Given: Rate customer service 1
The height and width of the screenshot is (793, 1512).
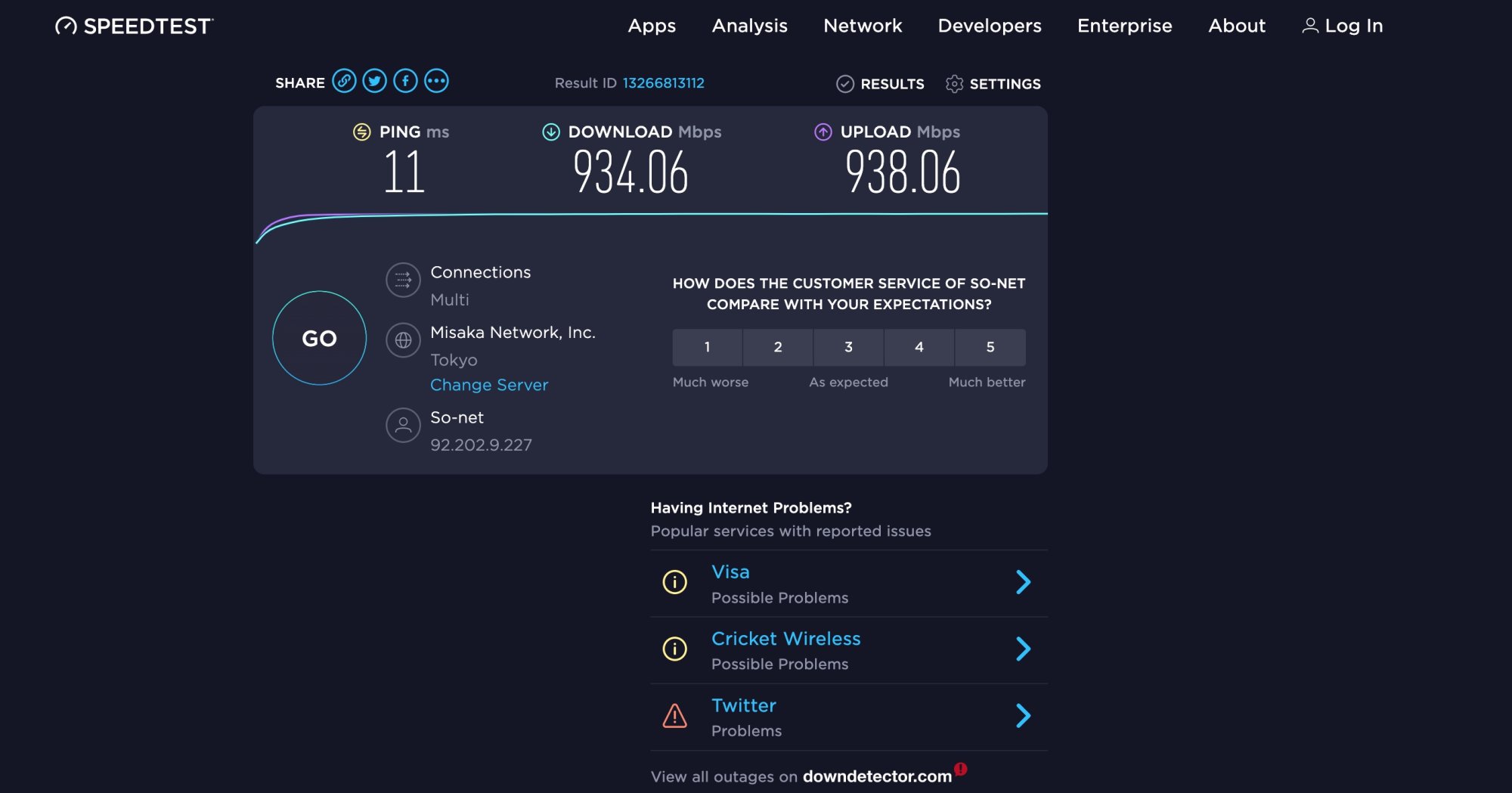Looking at the screenshot, I should [x=708, y=347].
